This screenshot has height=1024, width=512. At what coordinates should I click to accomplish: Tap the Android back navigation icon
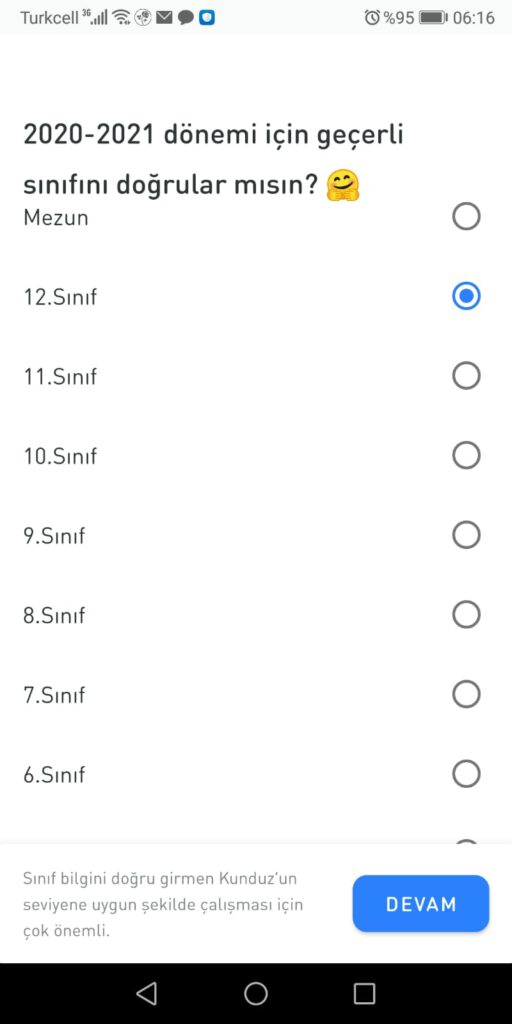[146, 993]
